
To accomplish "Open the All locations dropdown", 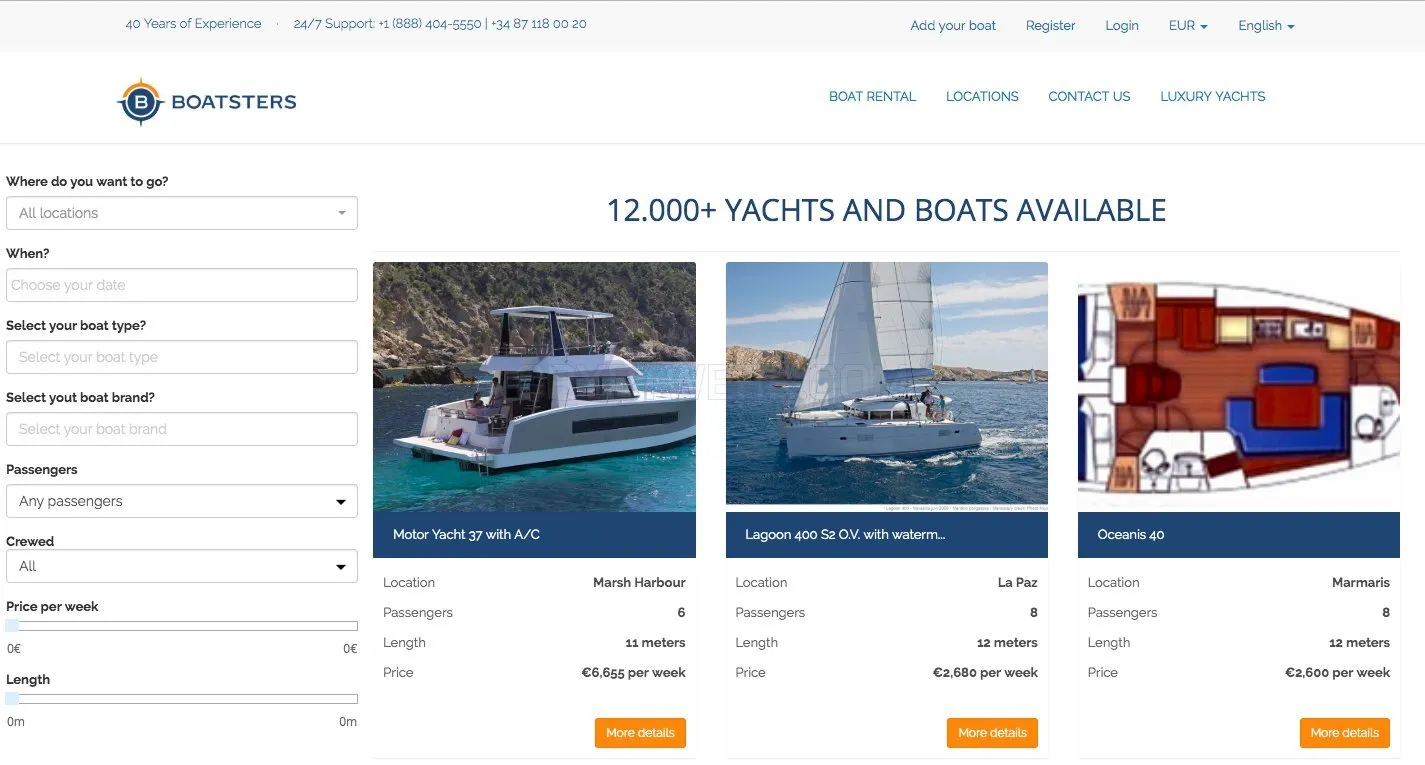I will [182, 213].
